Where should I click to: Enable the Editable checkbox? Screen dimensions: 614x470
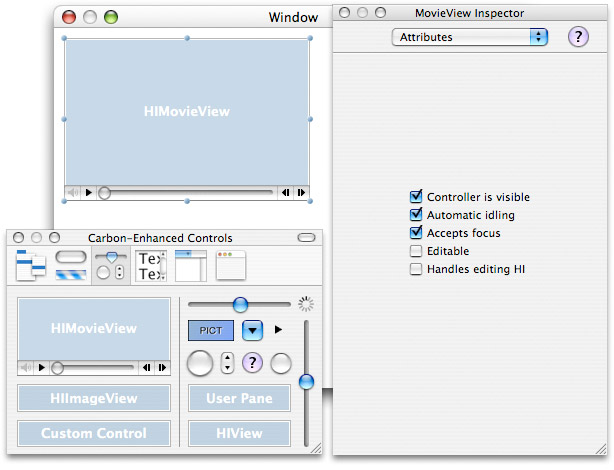coord(416,251)
